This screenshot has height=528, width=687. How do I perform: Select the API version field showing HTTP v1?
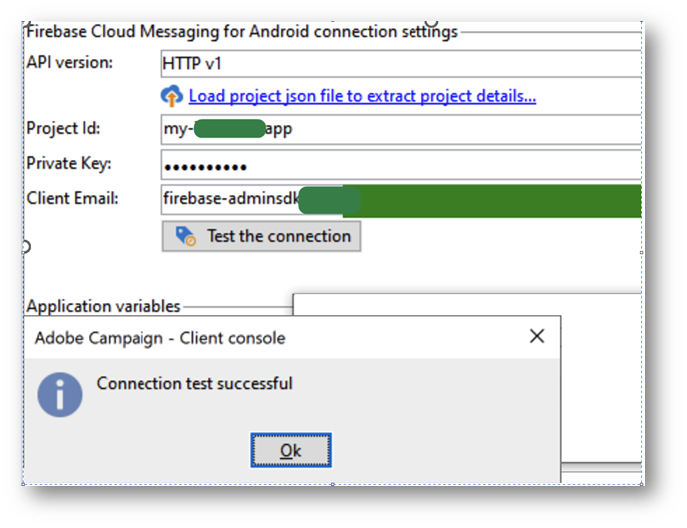[x=400, y=63]
